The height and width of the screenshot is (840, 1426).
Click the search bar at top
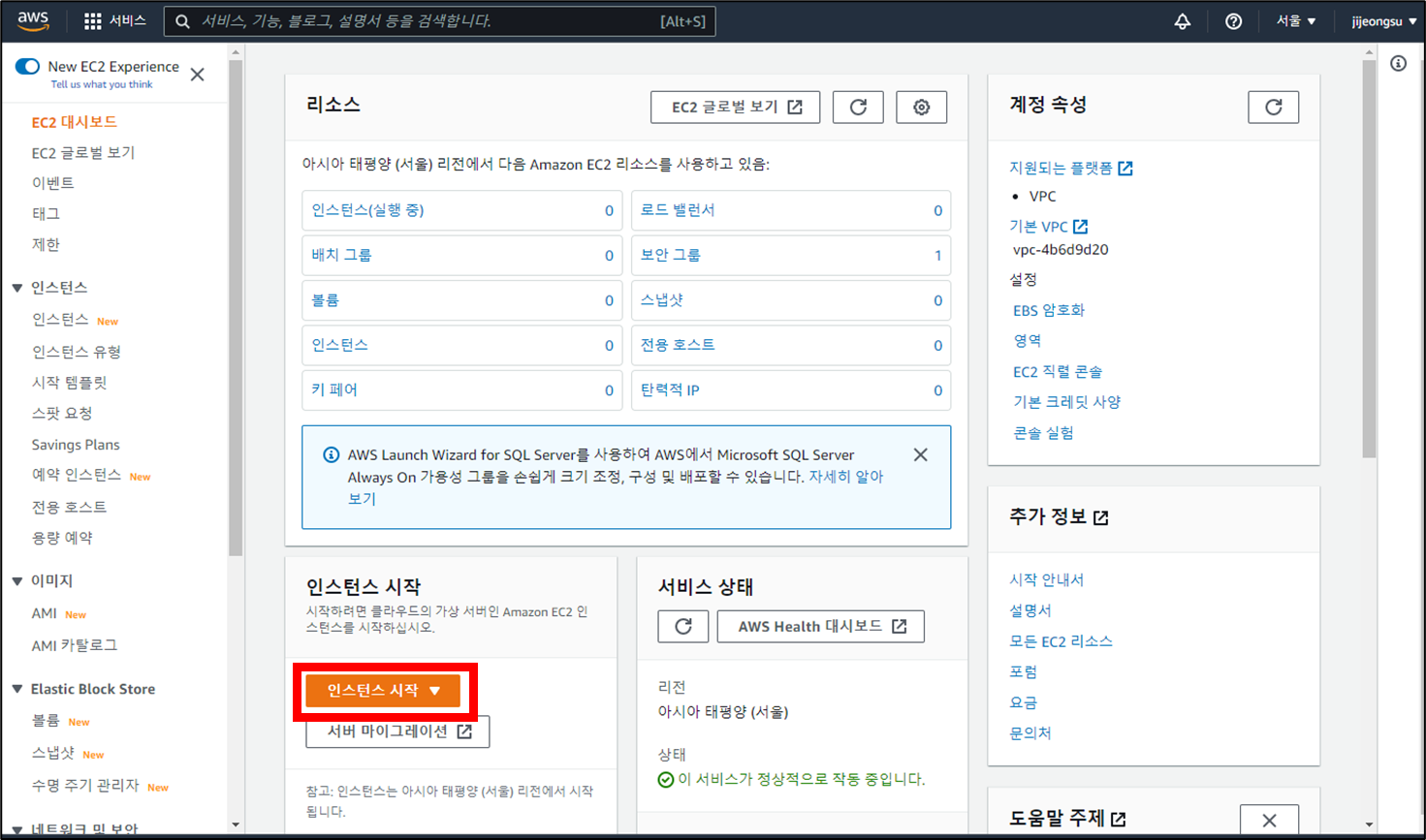439,21
